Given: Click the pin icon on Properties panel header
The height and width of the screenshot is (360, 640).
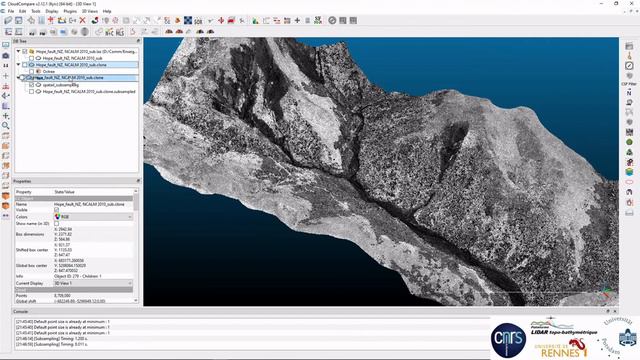Looking at the screenshot, I should coord(138,181).
